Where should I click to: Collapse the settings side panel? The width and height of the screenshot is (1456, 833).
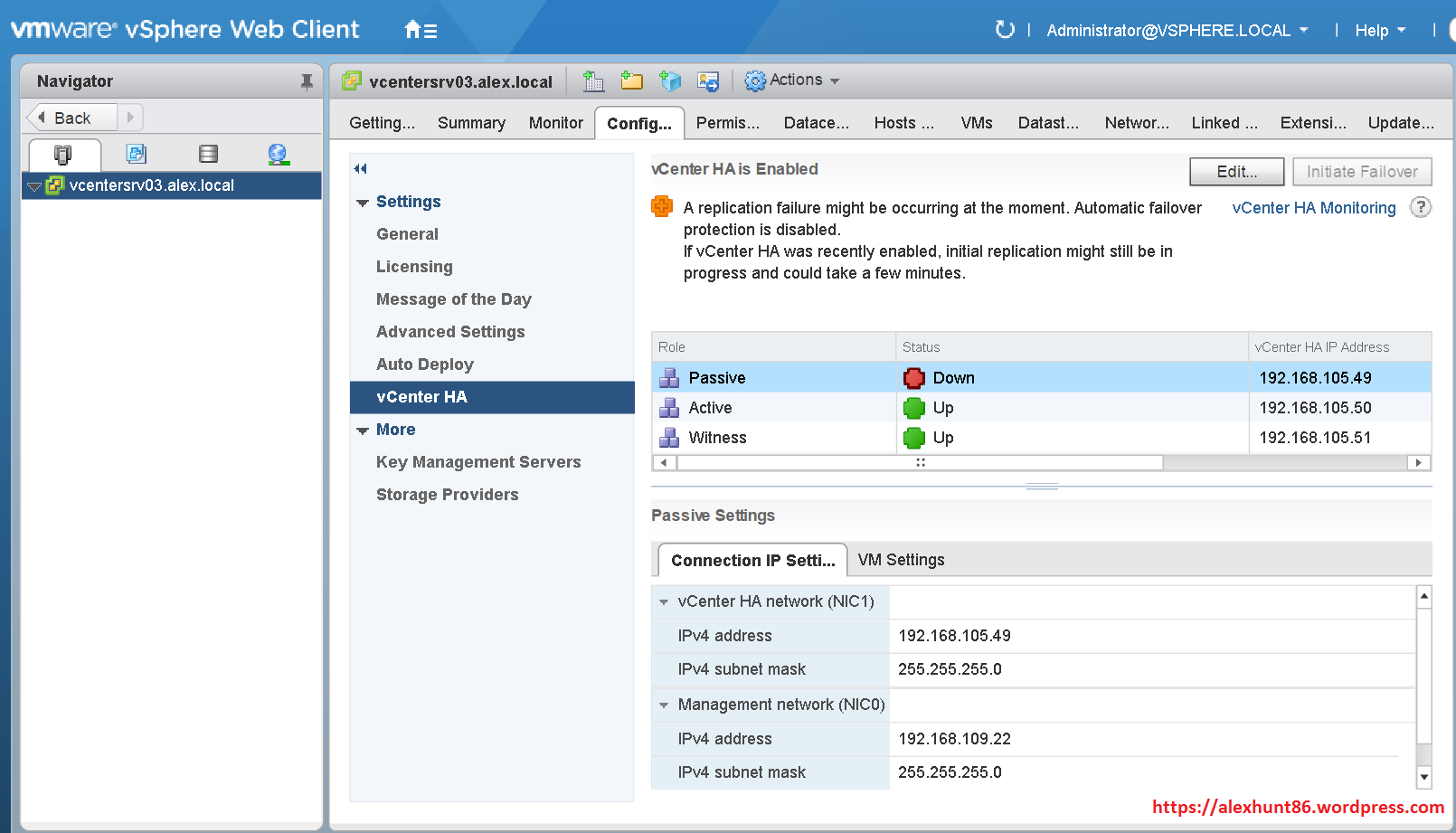coord(361,168)
